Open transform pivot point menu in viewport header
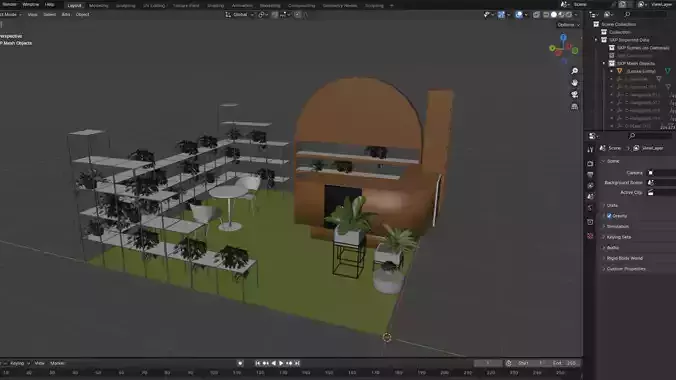Screen dimensions: 676x380 click(x=263, y=15)
